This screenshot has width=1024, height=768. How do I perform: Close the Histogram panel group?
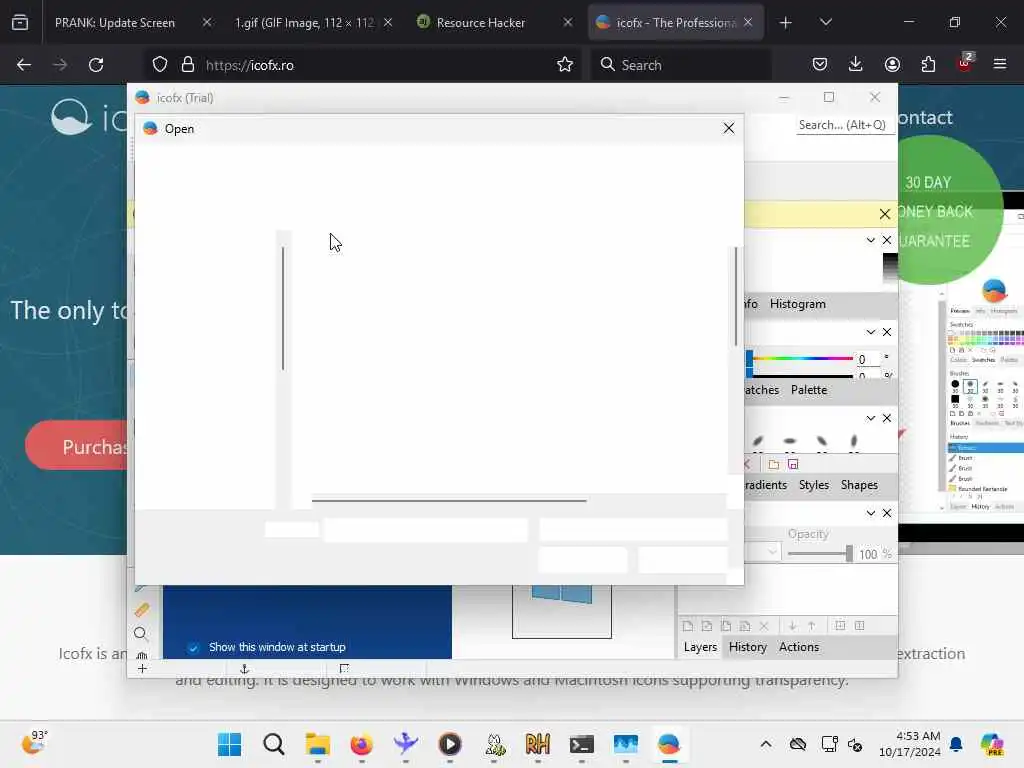887,240
